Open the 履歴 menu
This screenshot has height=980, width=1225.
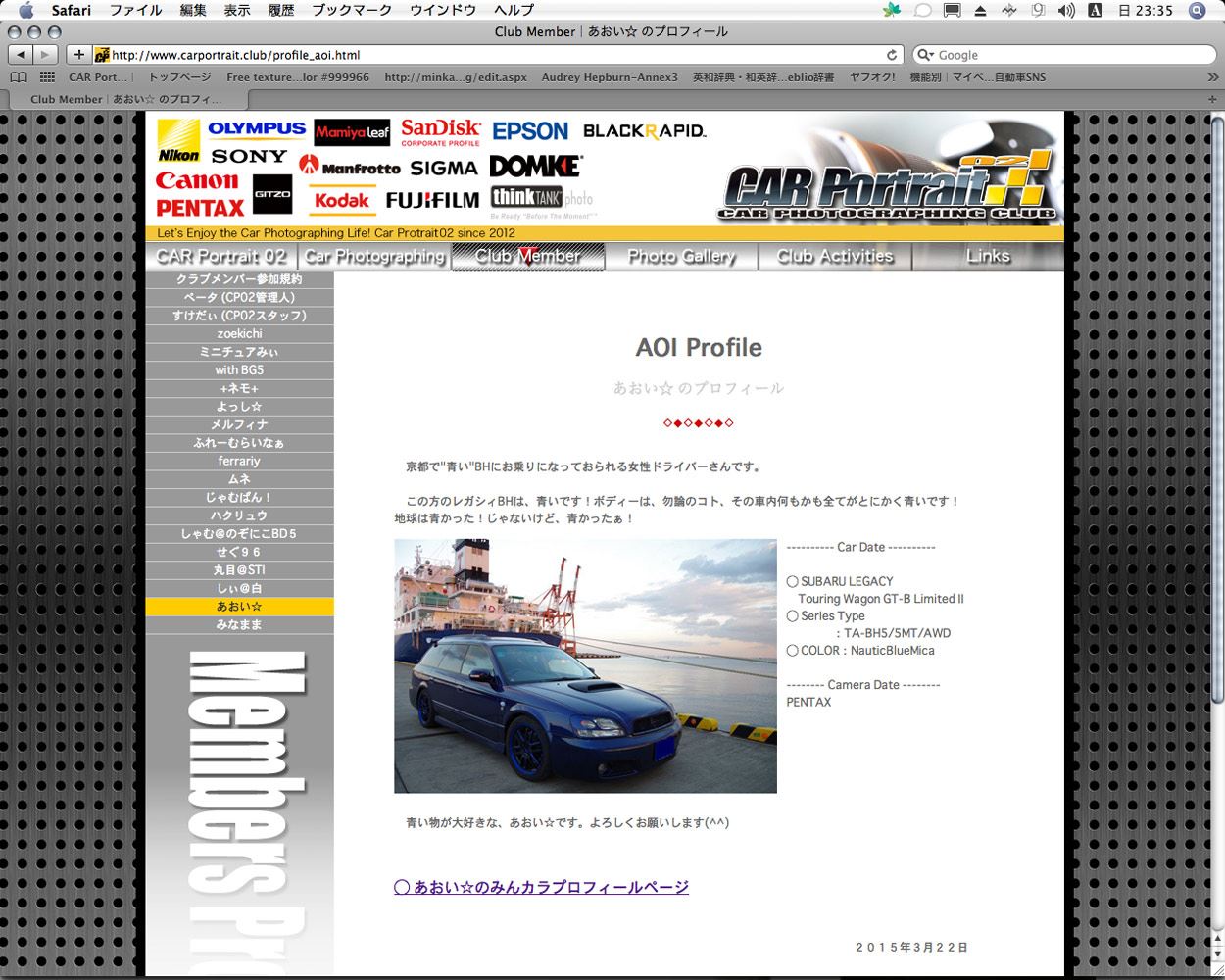click(x=281, y=11)
